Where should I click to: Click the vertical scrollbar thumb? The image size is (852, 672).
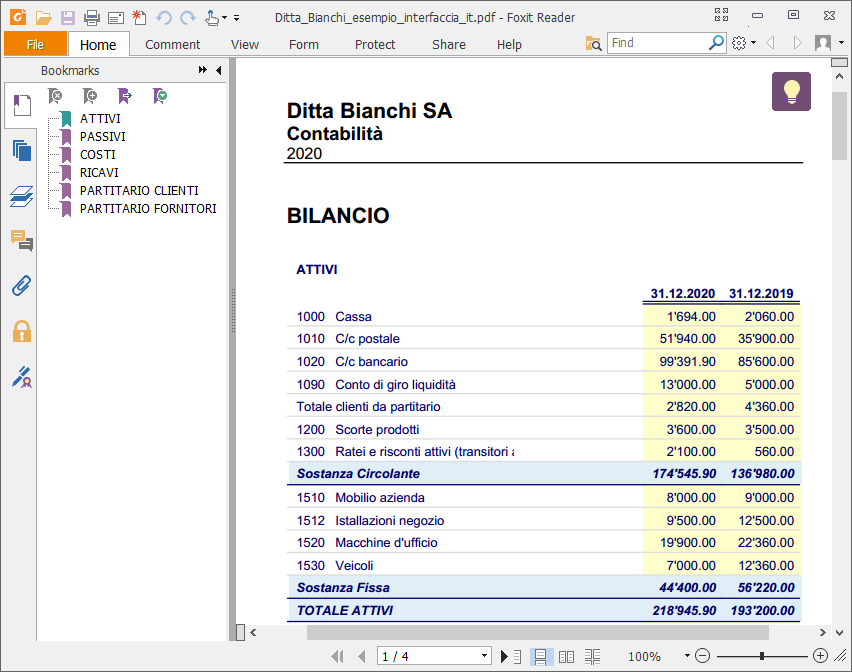pyautogui.click(x=839, y=126)
